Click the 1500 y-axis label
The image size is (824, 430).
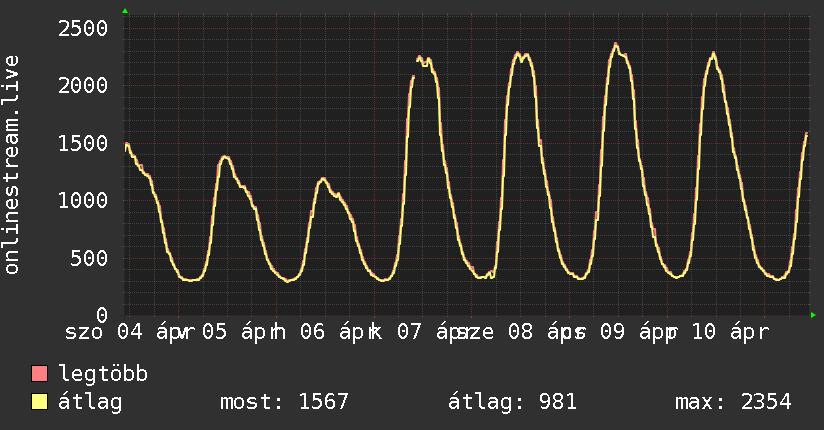pyautogui.click(x=83, y=143)
